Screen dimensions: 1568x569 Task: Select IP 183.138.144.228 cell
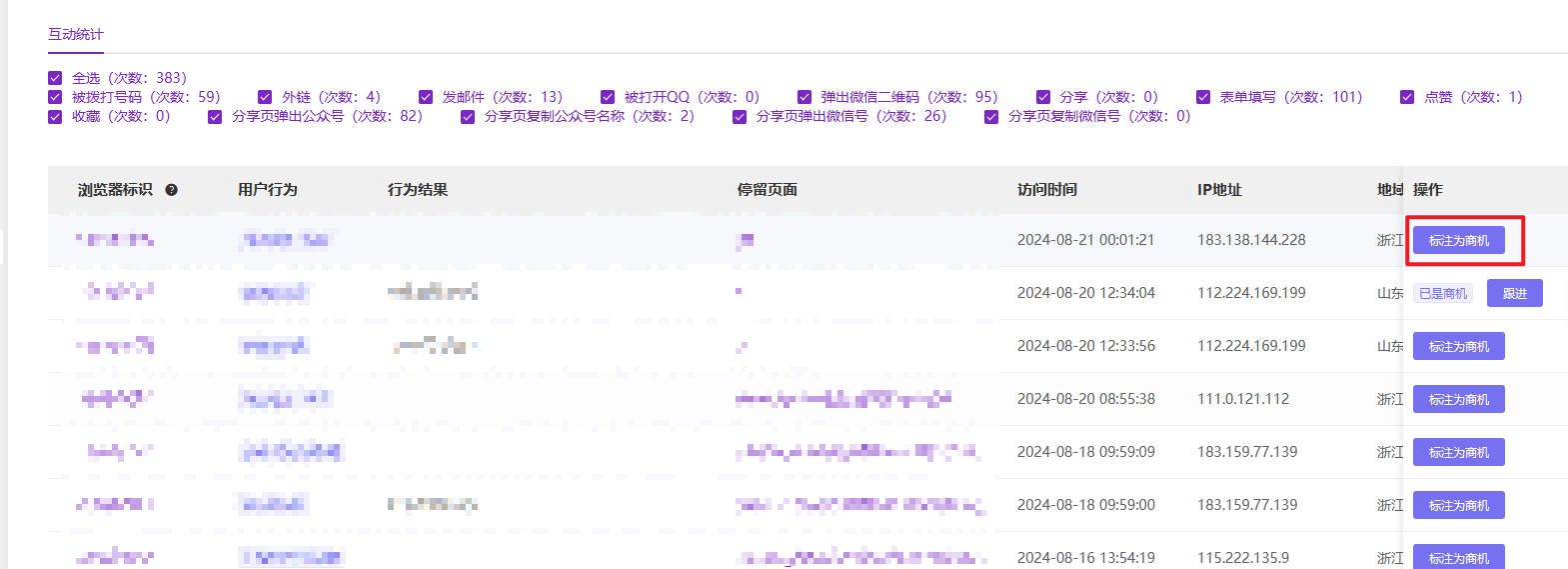coord(1251,240)
